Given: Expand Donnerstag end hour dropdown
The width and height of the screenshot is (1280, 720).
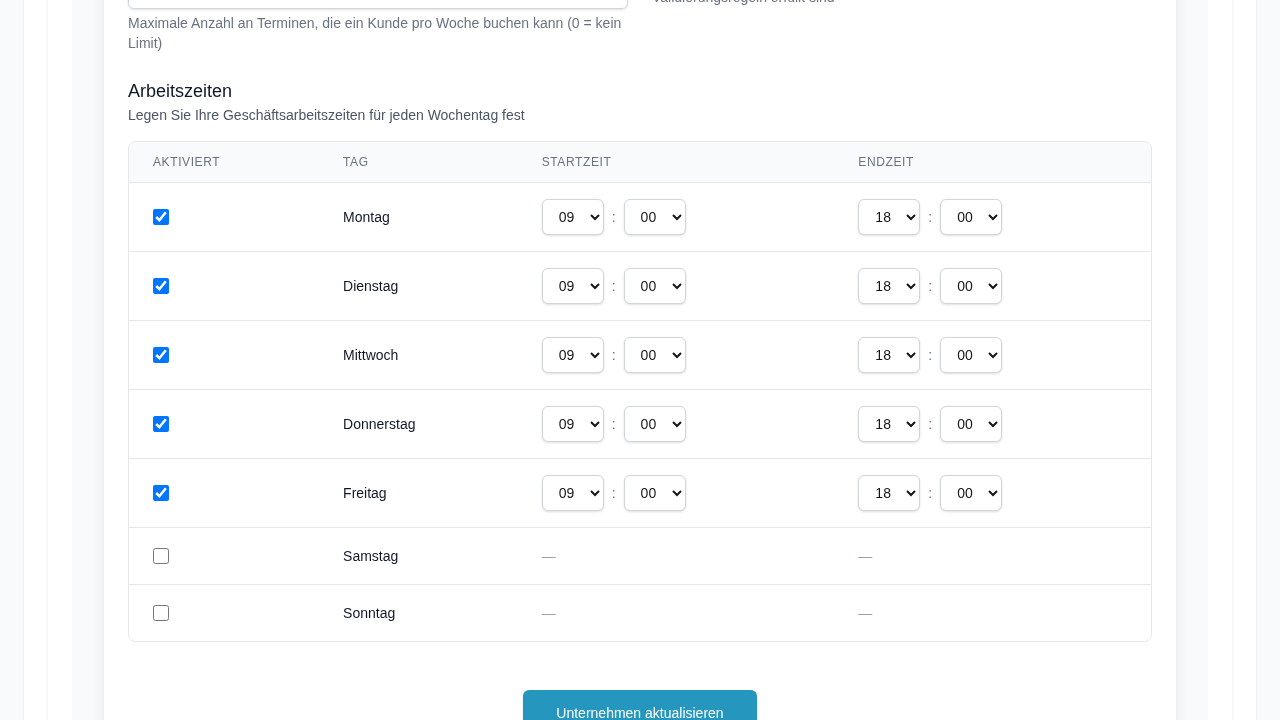Looking at the screenshot, I should coord(888,424).
